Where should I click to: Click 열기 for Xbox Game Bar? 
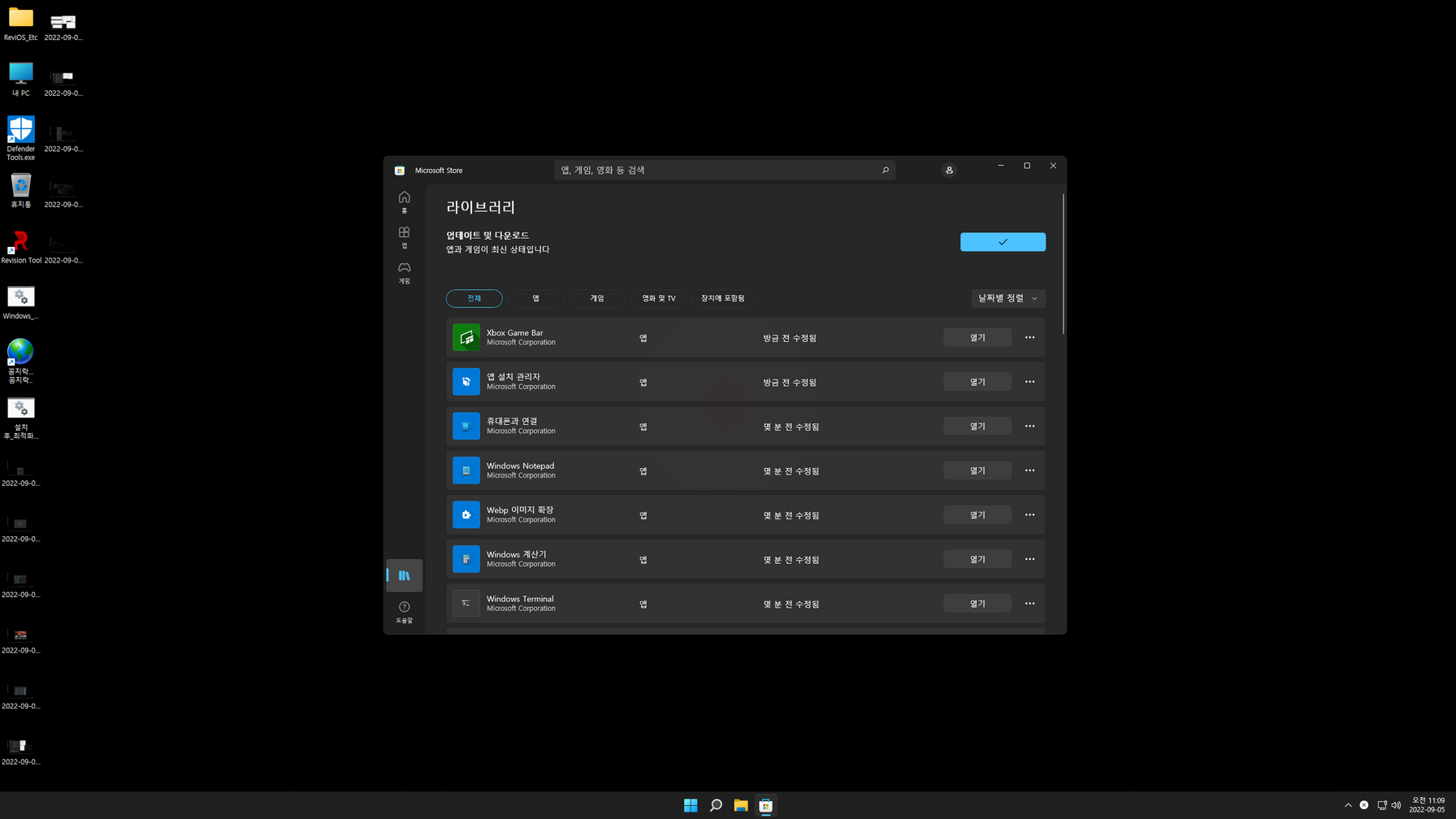click(977, 337)
